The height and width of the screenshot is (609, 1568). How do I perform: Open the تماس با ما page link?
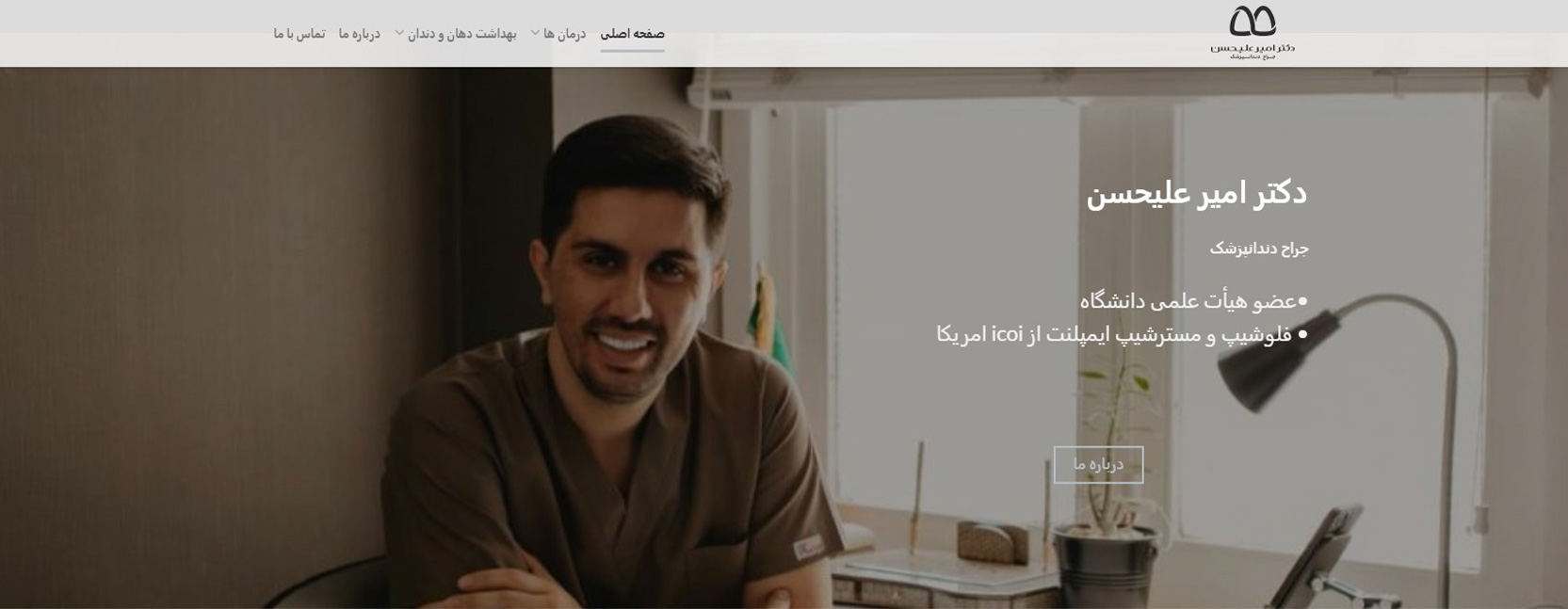pos(299,34)
